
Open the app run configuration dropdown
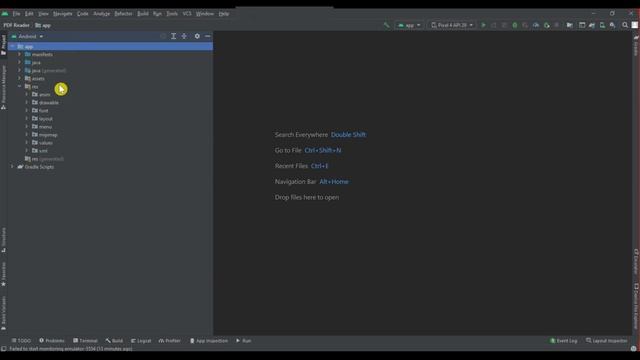(x=409, y=25)
